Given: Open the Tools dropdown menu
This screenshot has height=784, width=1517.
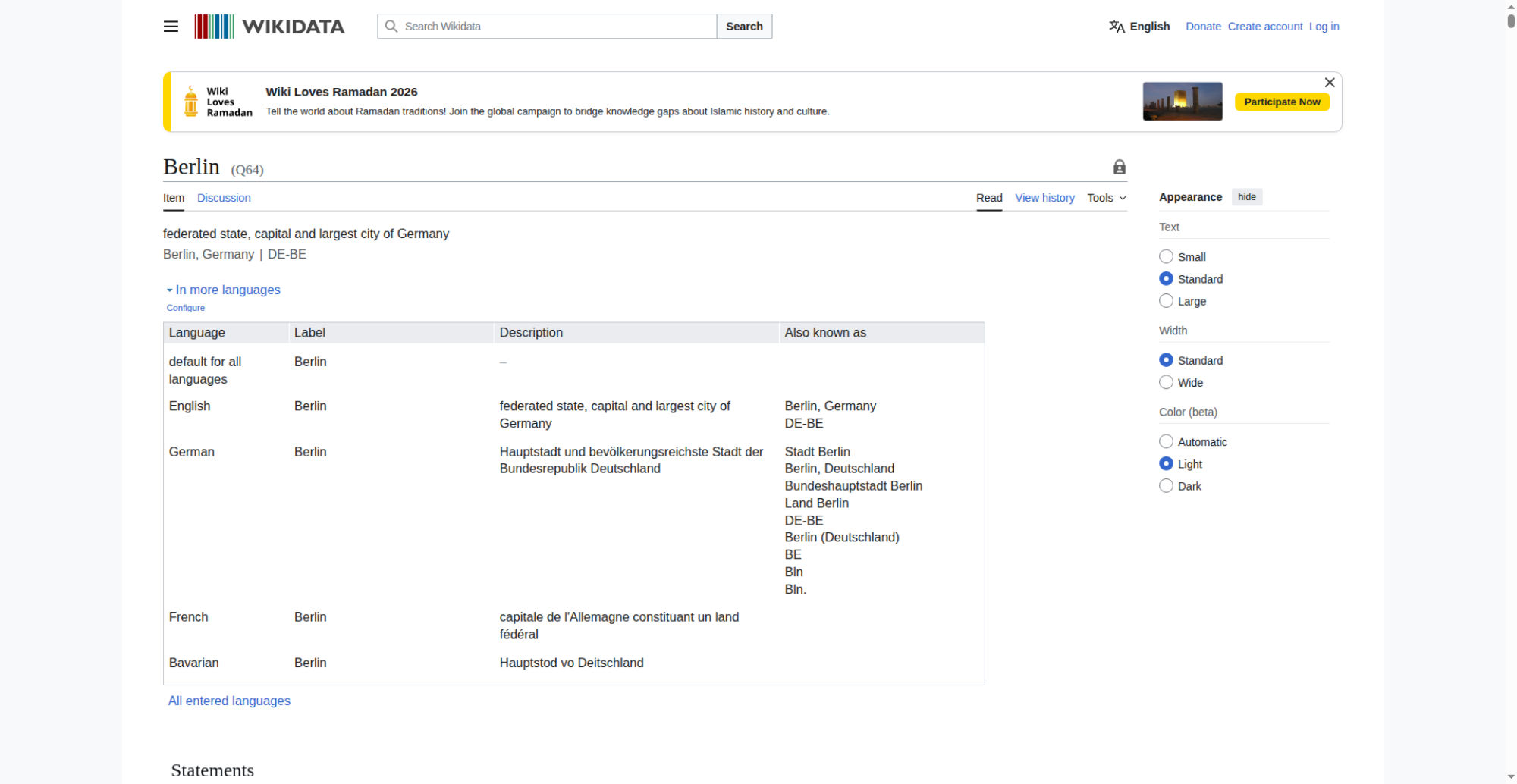Looking at the screenshot, I should pyautogui.click(x=1106, y=198).
